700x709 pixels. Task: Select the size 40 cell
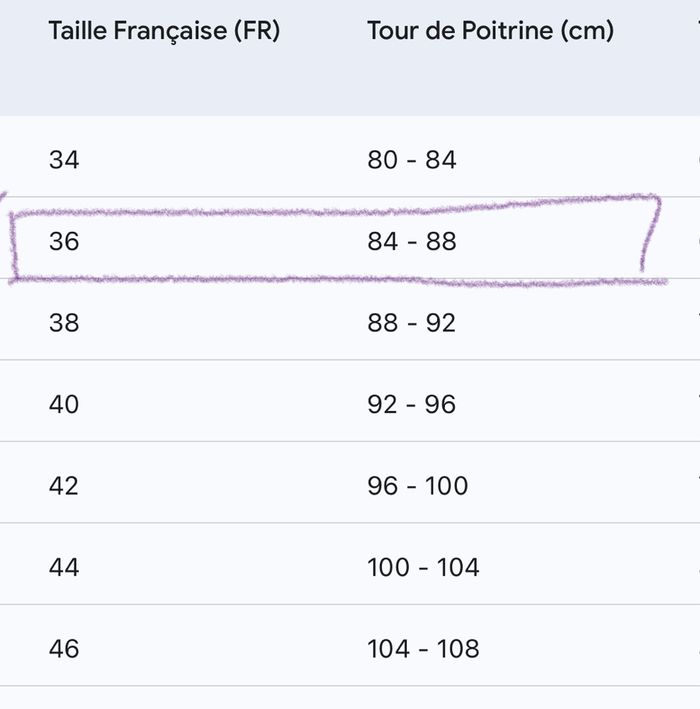[64, 405]
